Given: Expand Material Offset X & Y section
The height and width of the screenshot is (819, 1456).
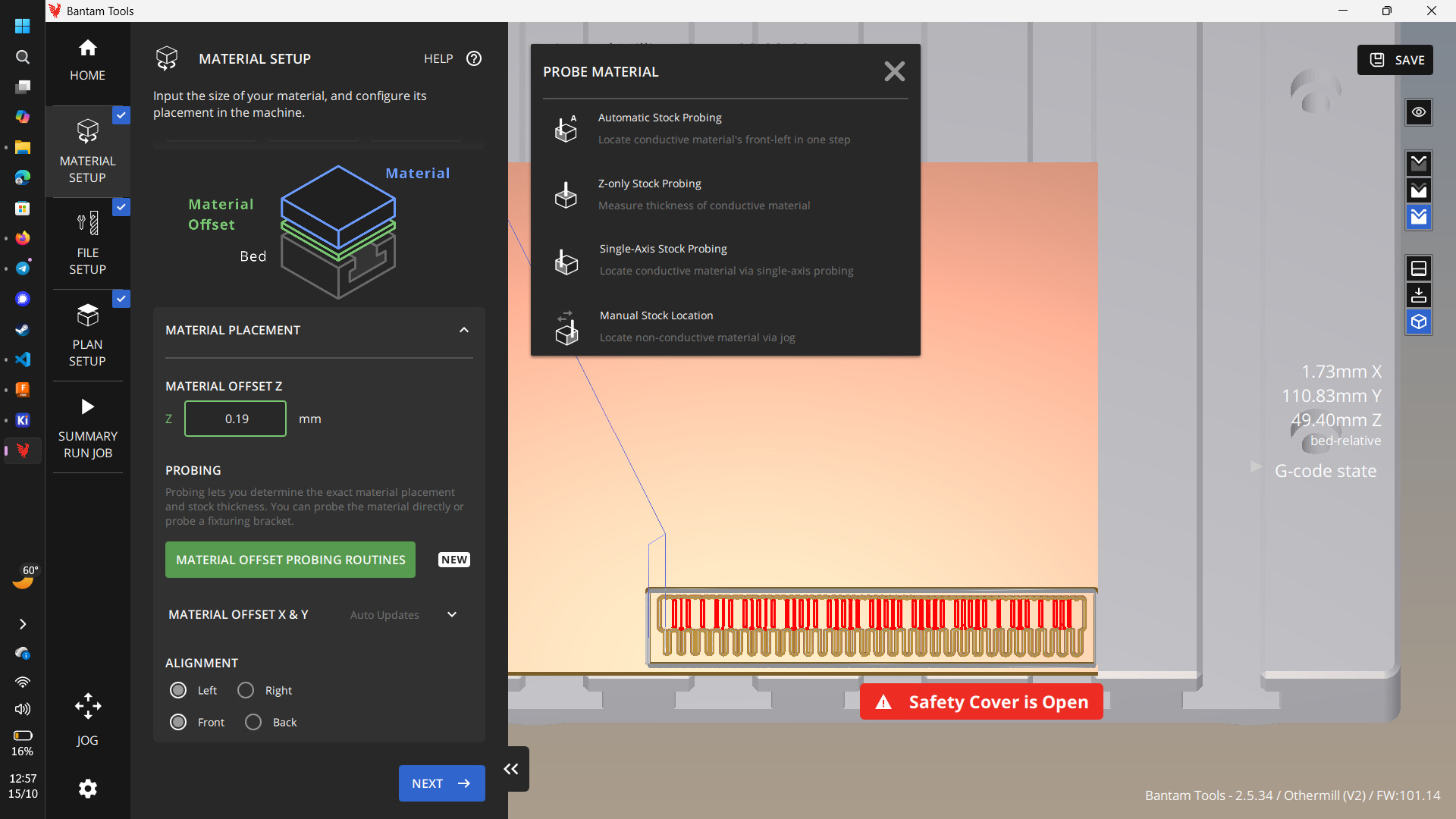Looking at the screenshot, I should (x=452, y=614).
